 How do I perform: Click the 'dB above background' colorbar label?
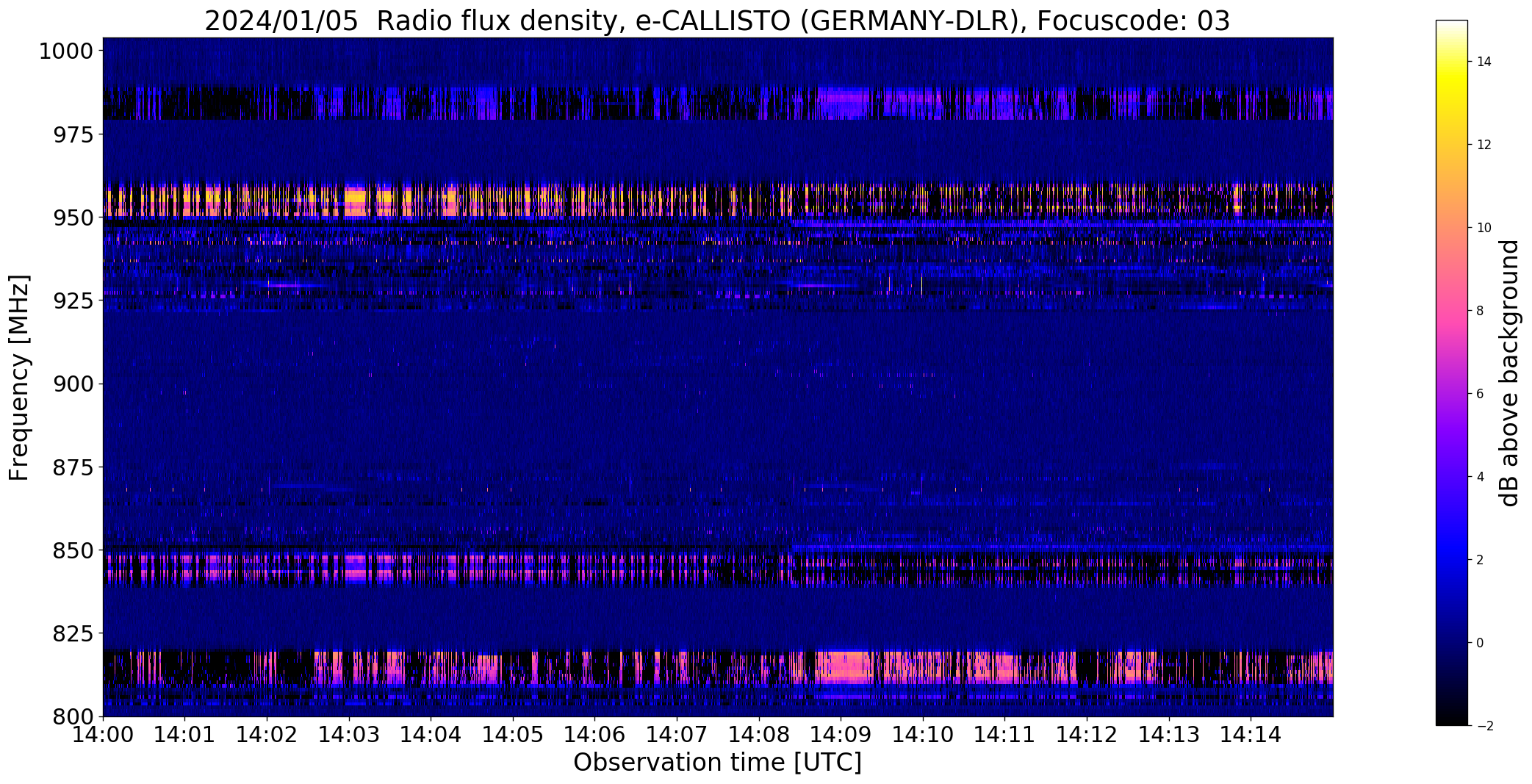pyautogui.click(x=1509, y=373)
